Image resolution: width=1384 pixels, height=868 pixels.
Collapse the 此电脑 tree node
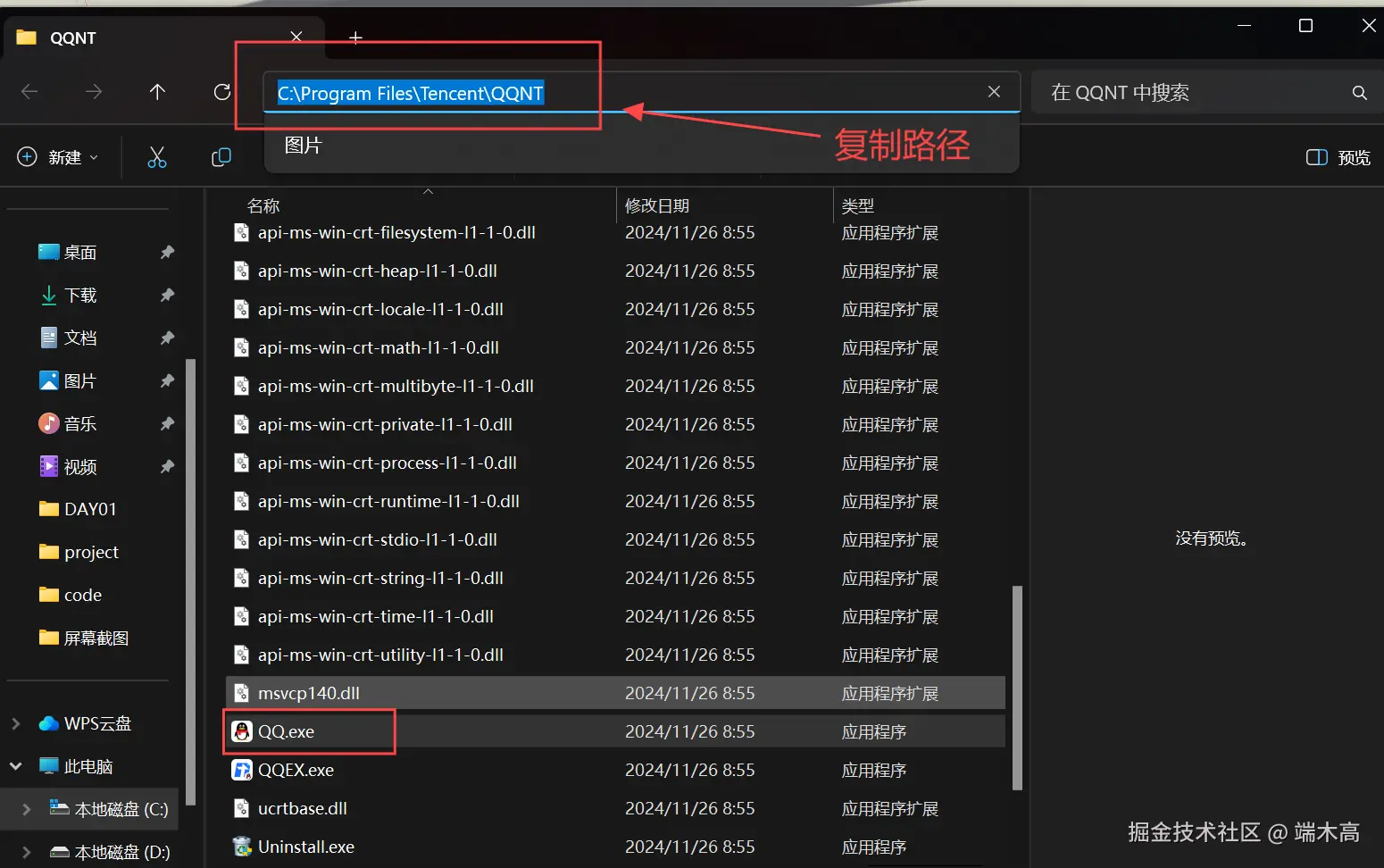tap(15, 767)
